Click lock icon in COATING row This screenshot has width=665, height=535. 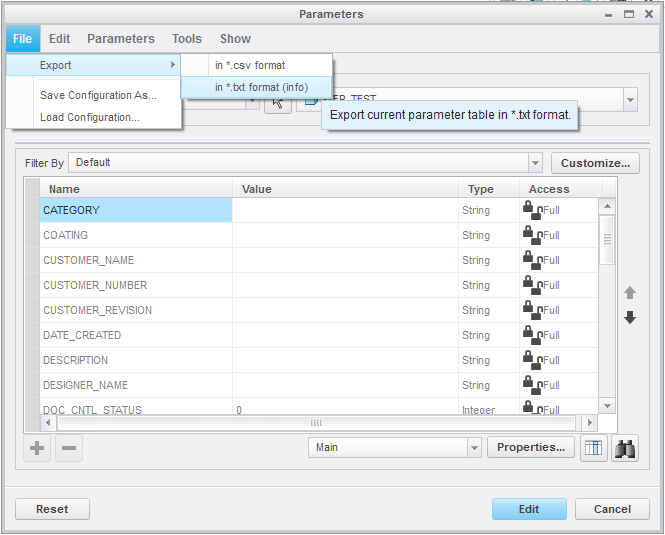[532, 235]
